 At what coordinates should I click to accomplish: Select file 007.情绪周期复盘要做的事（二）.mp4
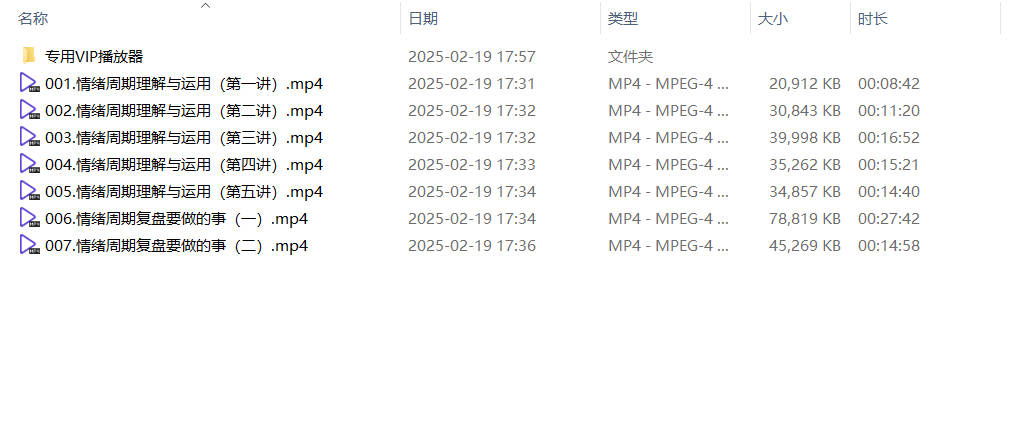pyautogui.click(x=176, y=246)
